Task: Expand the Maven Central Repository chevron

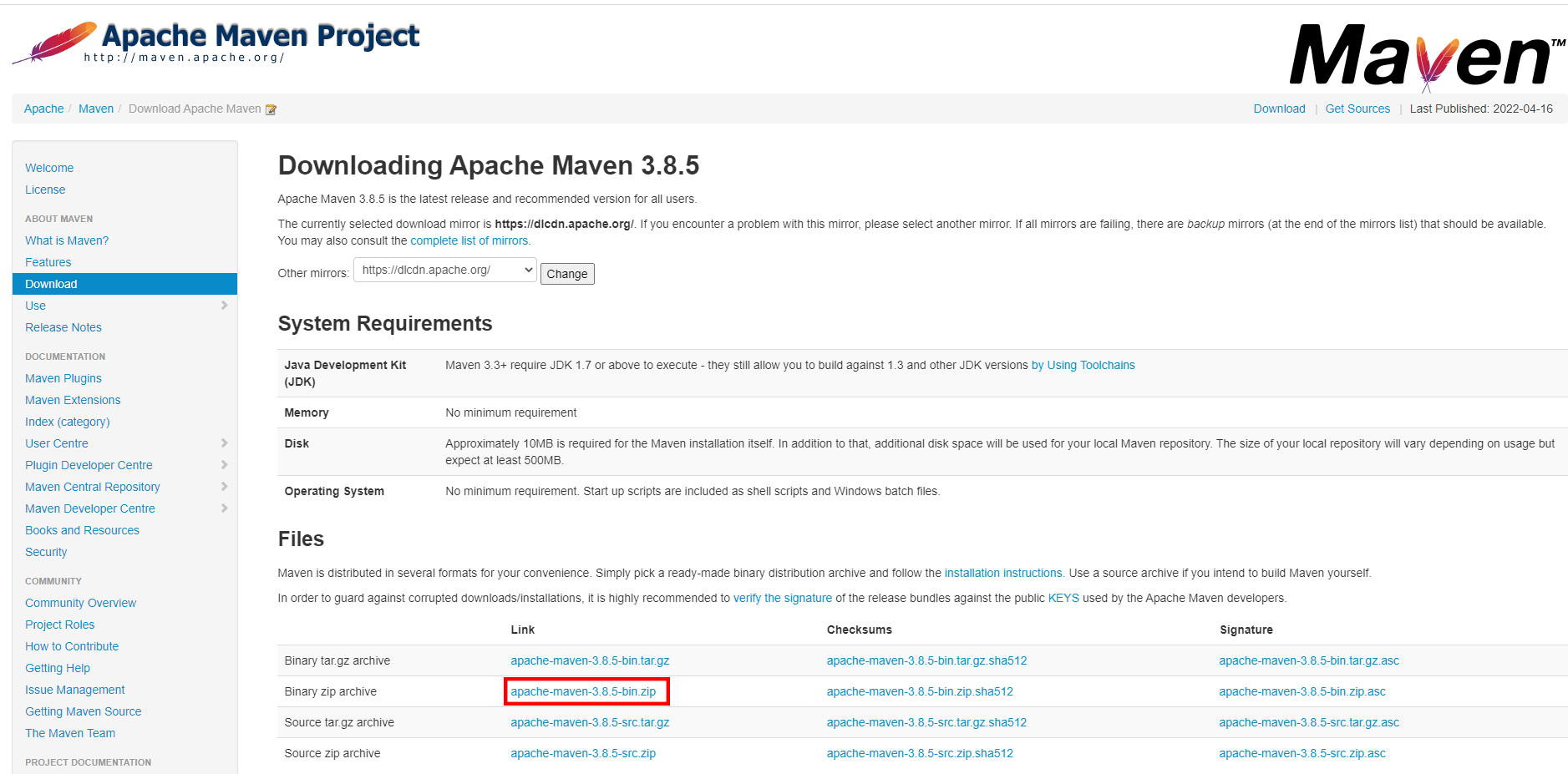Action: pyautogui.click(x=224, y=487)
